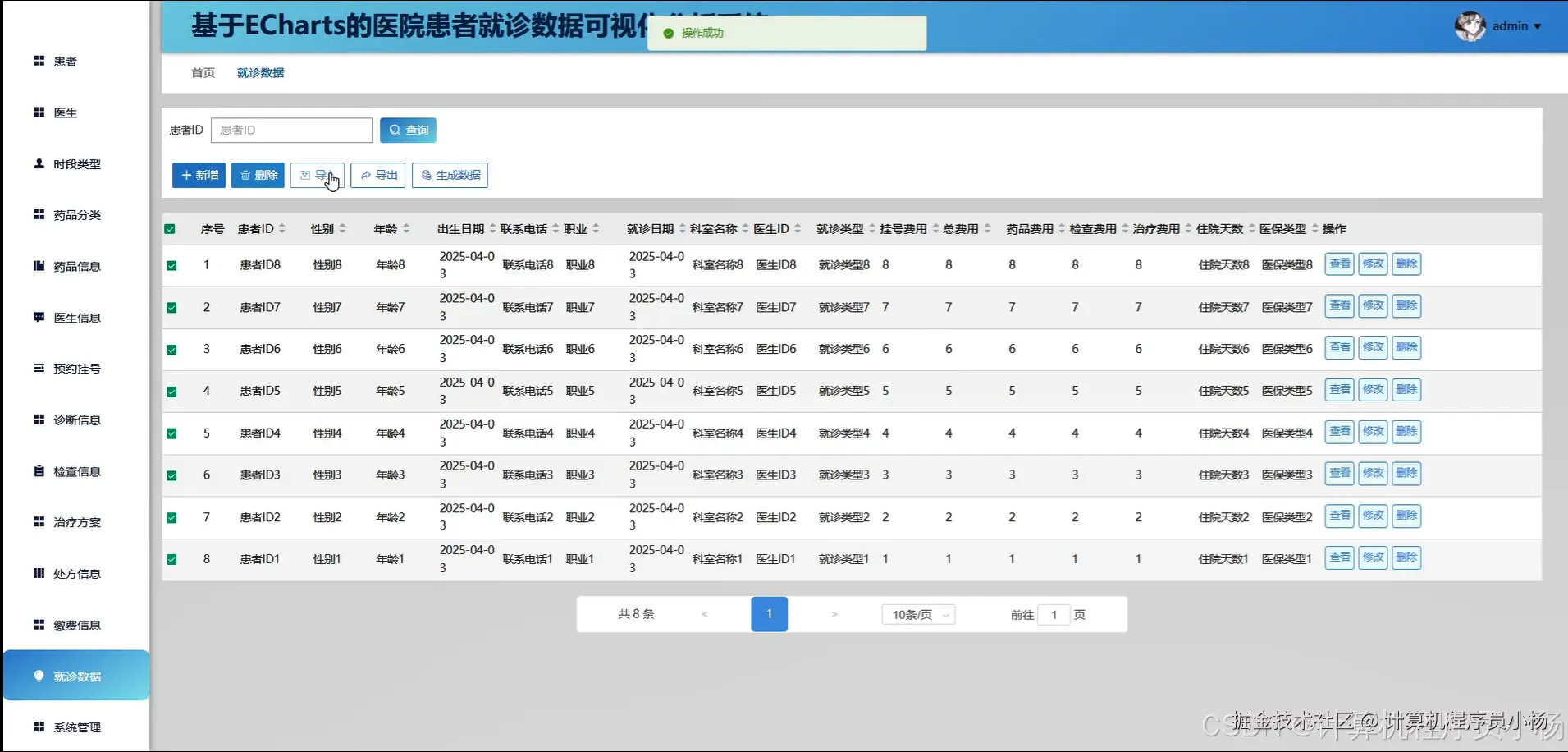
Task: View details for 患者ID8 row
Action: point(1339,264)
